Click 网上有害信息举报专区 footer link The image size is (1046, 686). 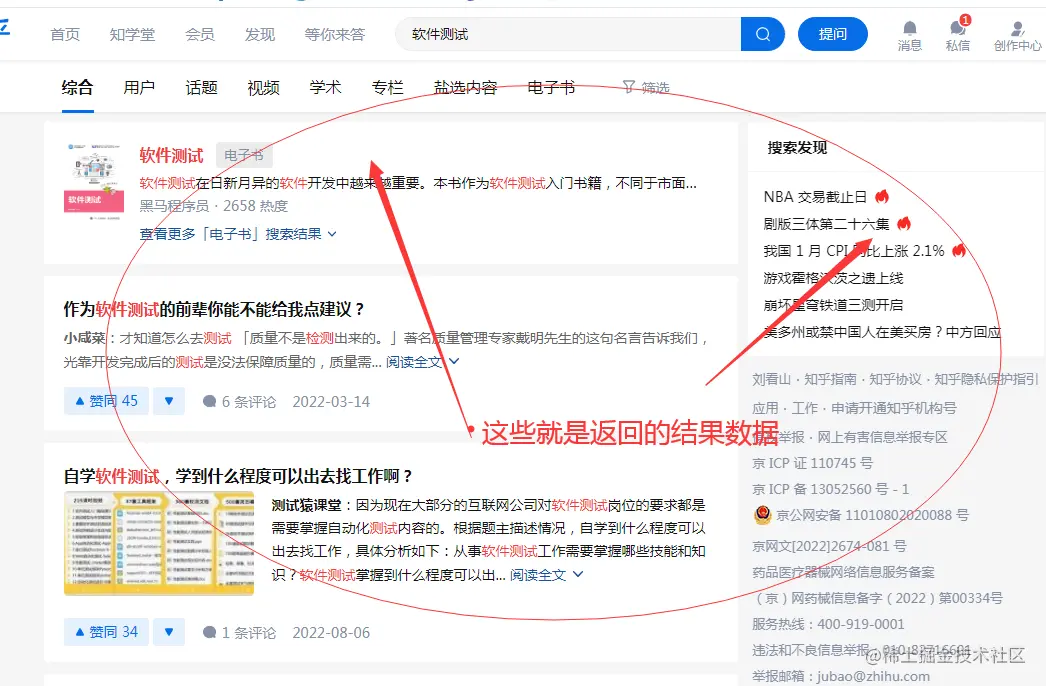click(882, 437)
